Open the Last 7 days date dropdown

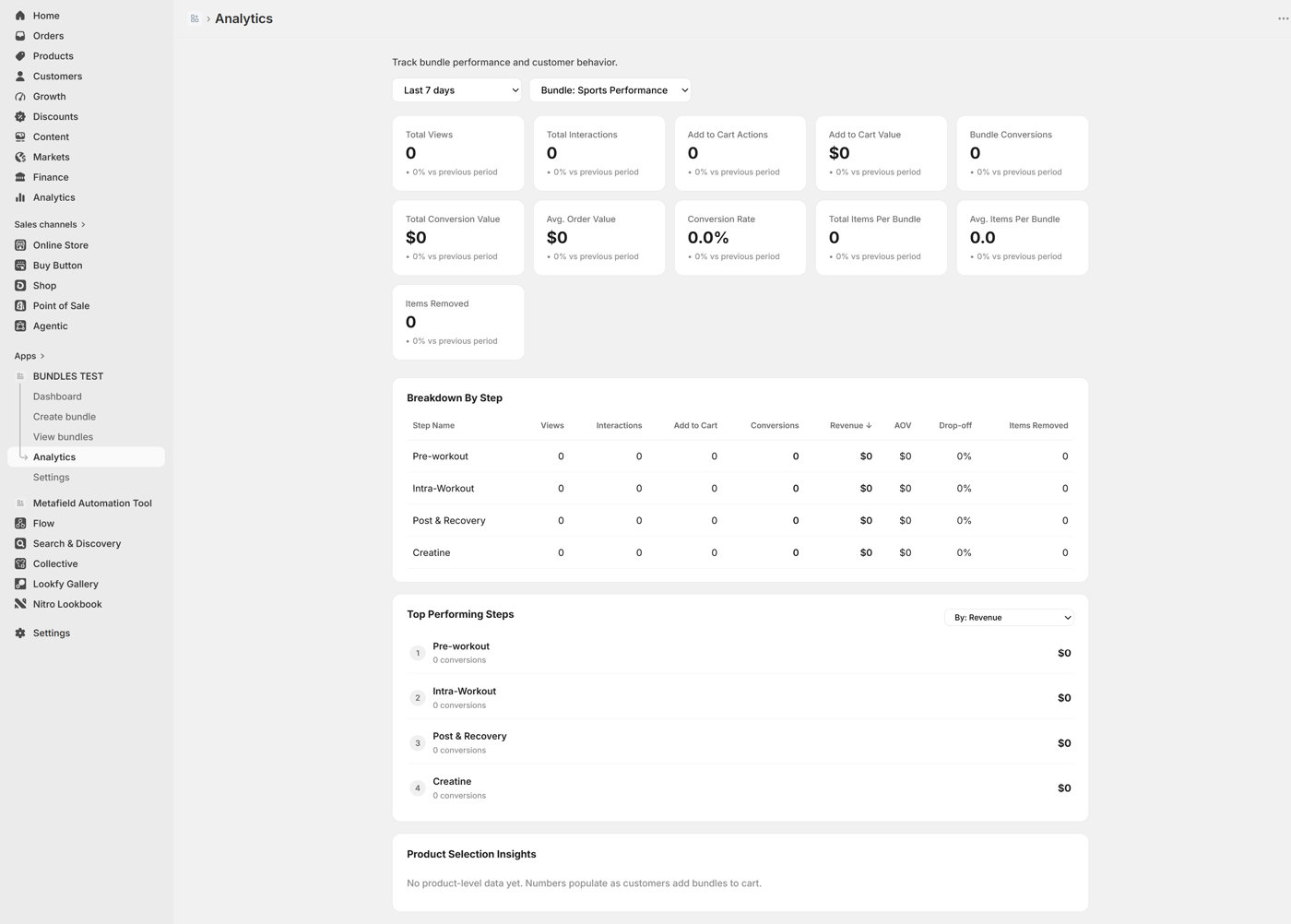[x=456, y=90]
